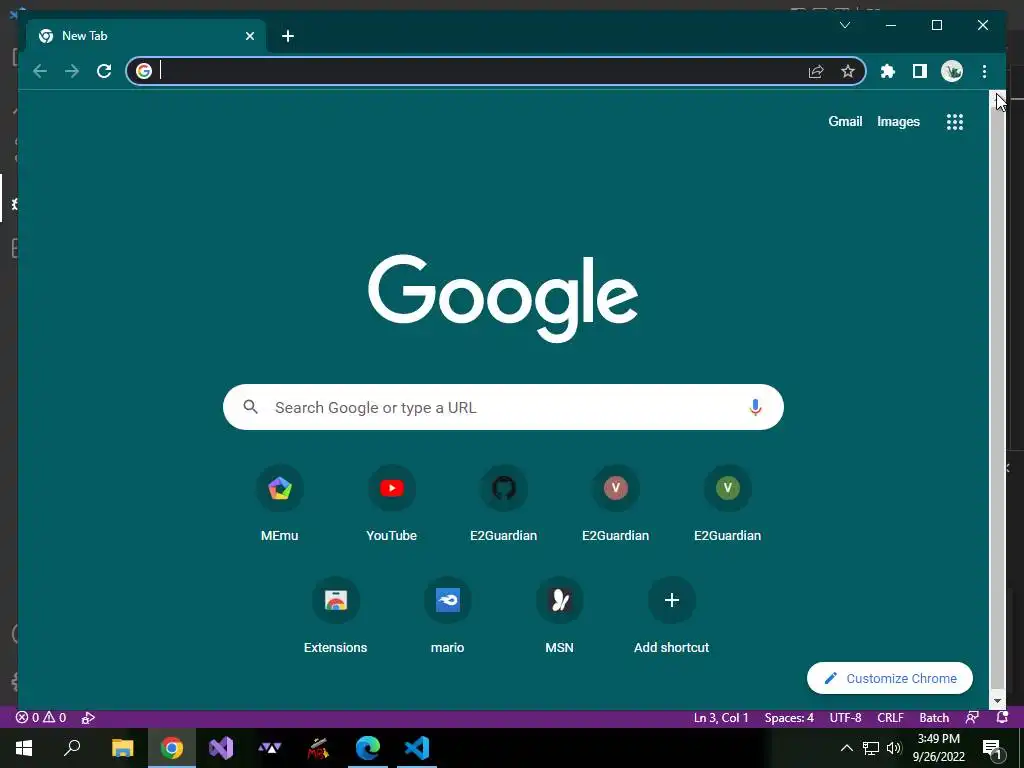
Task: Open network status icon in tray
Action: 871,748
